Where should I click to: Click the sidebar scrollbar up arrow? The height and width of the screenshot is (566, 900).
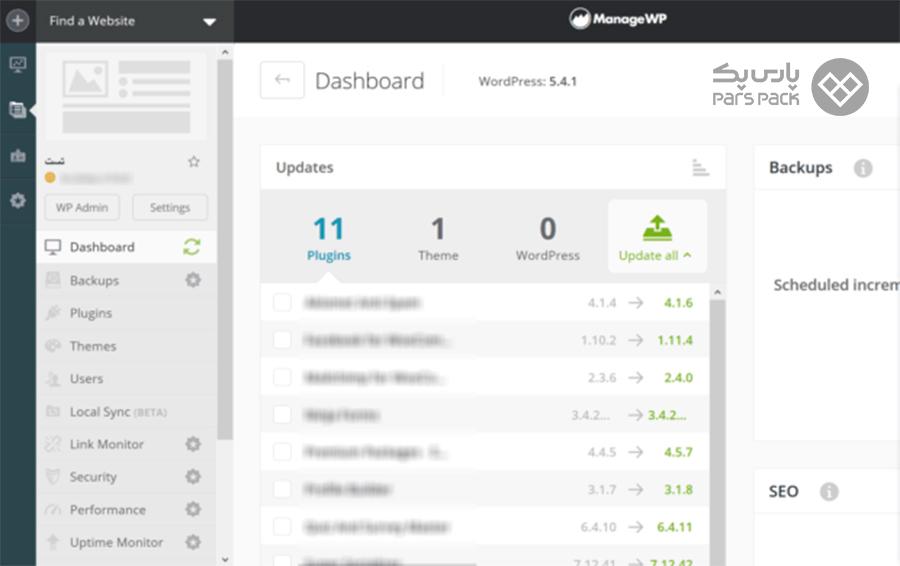coord(225,52)
